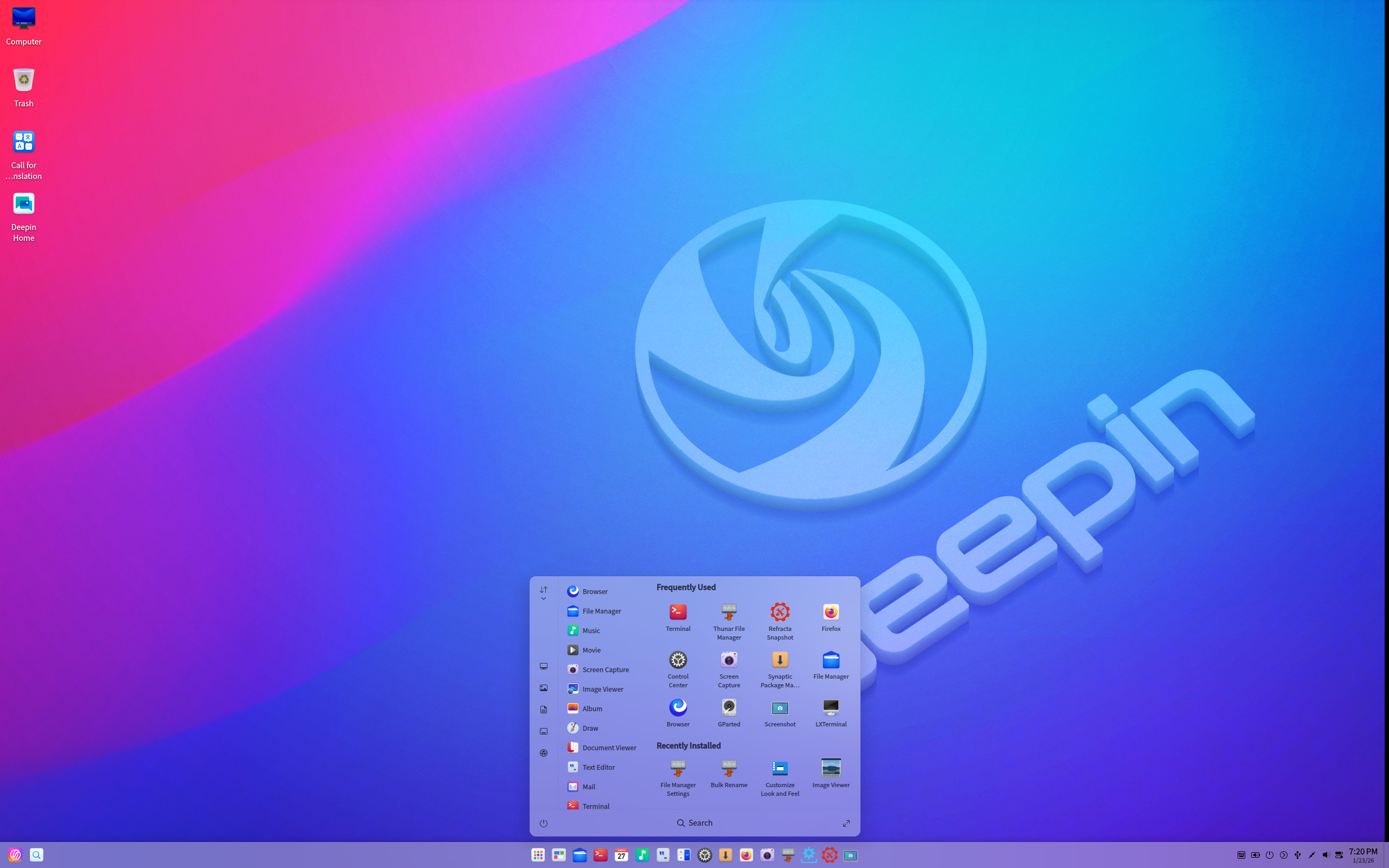Open the Calculator icon in the dock
The height and width of the screenshot is (868, 1389).
[684, 855]
